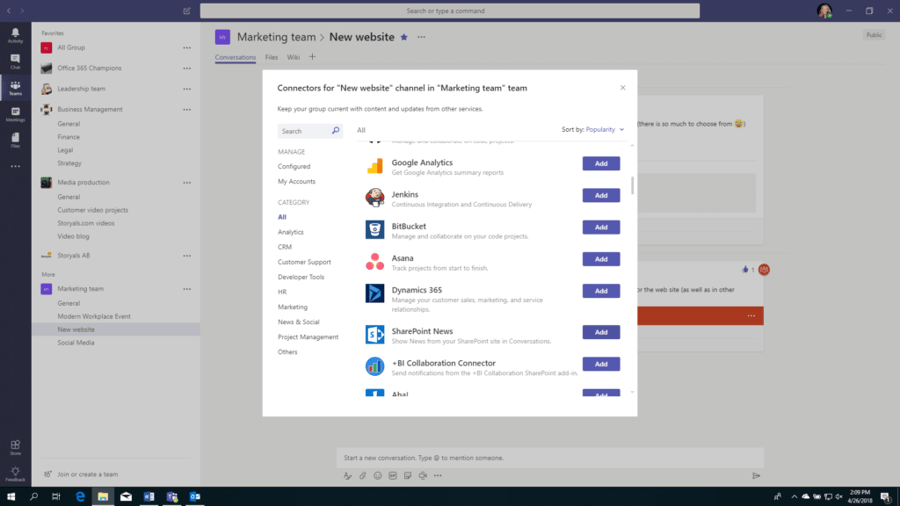Viewport: 900px width, 506px height.
Task: Open the Chat icon in sidebar
Action: pyautogui.click(x=15, y=61)
